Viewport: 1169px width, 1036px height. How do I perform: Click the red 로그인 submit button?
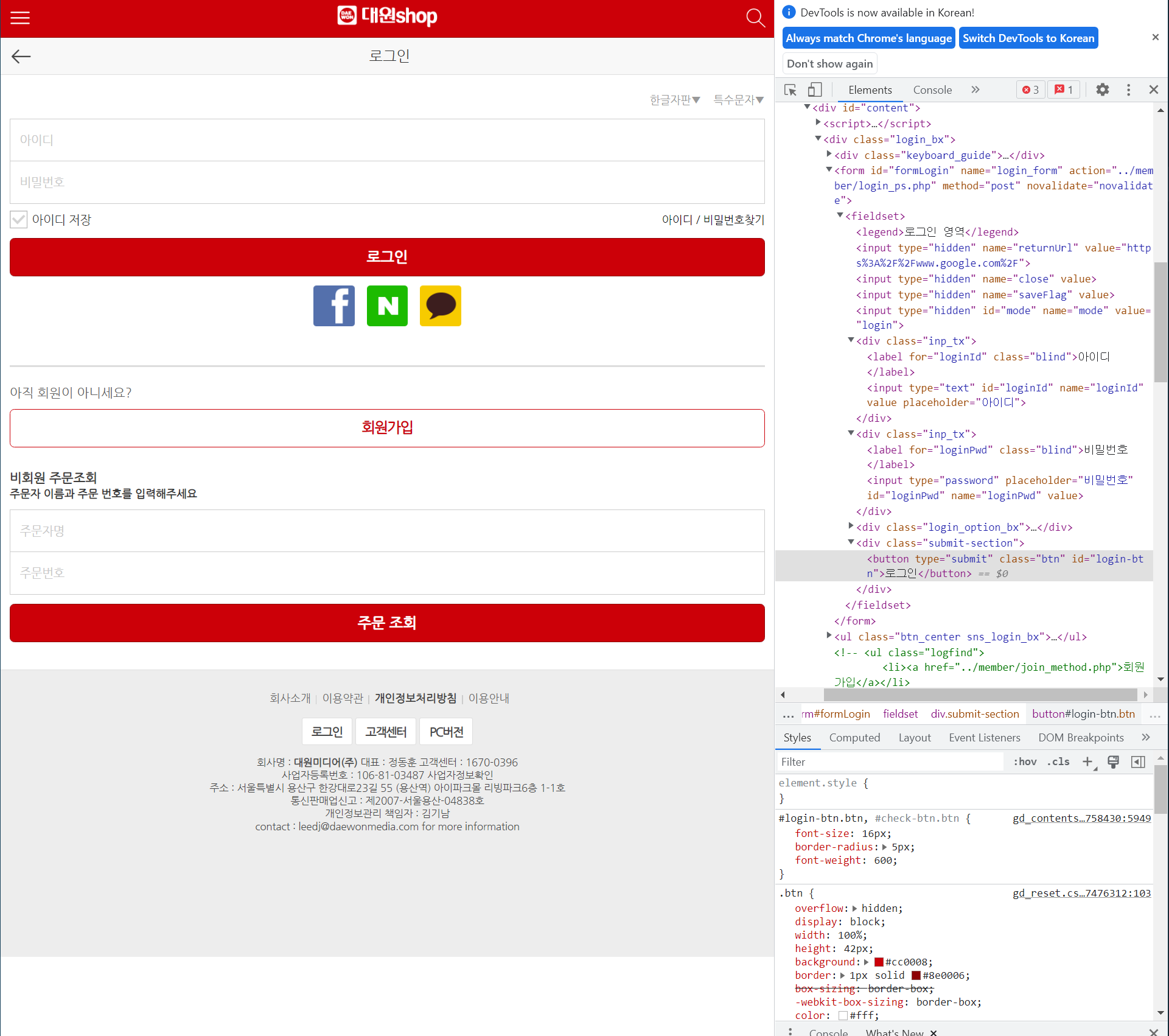coord(387,257)
